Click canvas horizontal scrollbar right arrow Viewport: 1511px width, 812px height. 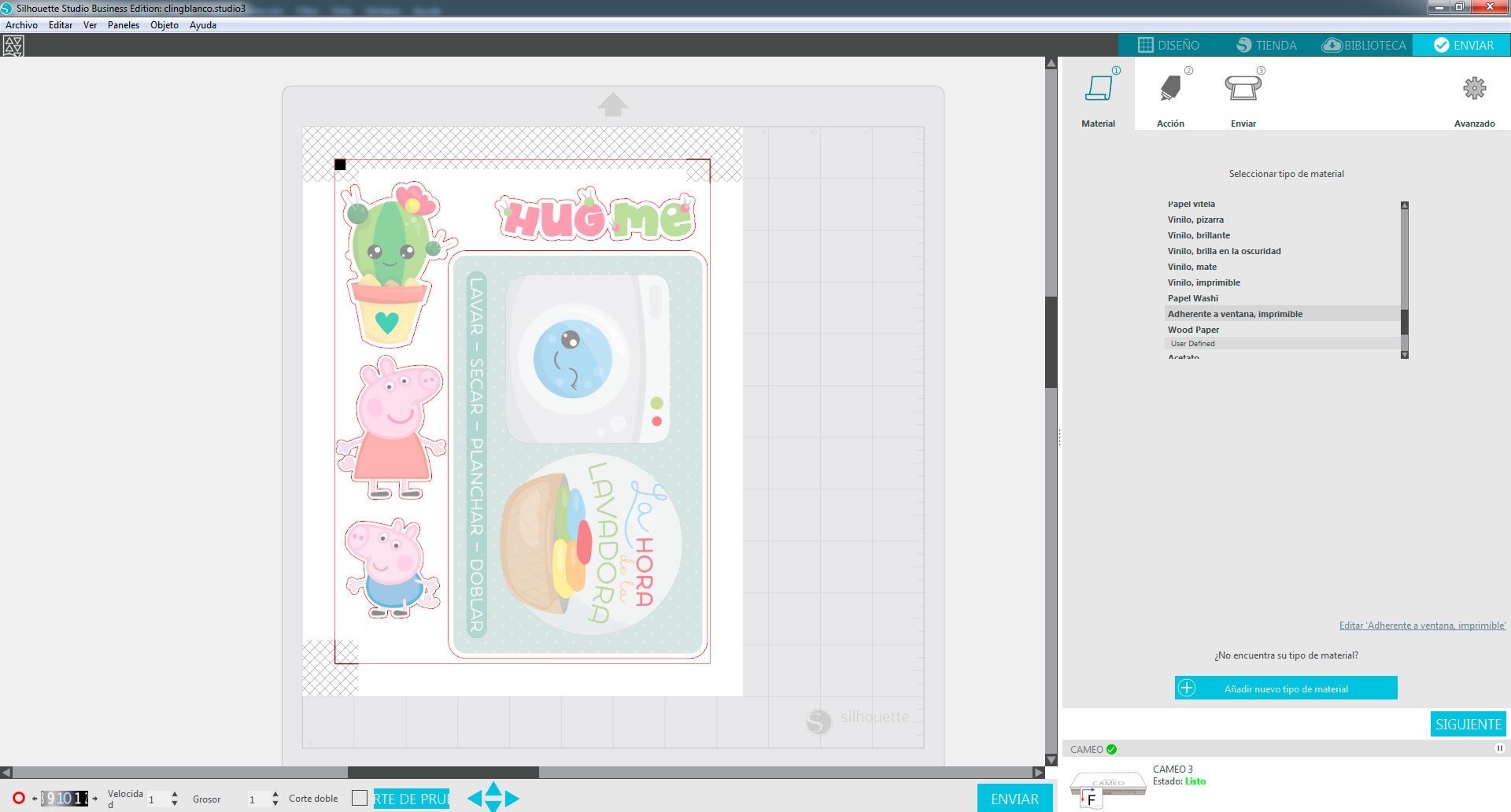point(1039,773)
